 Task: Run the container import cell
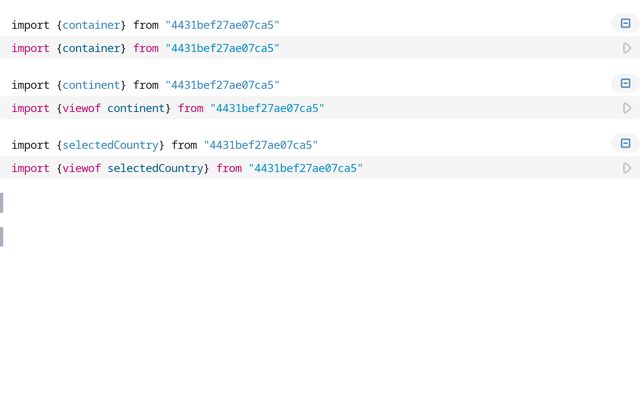click(627, 48)
